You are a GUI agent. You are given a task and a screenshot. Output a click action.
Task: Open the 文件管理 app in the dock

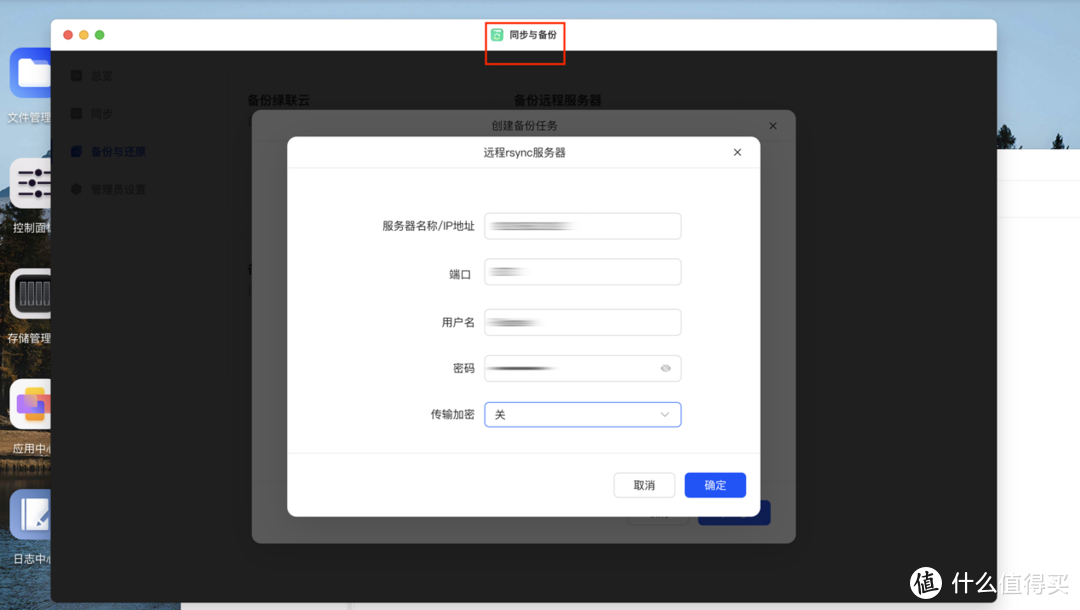[30, 75]
